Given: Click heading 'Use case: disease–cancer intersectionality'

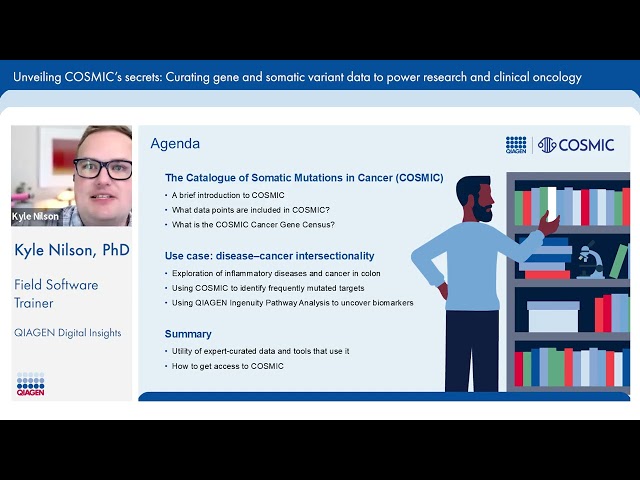Looking at the screenshot, I should click(269, 256).
